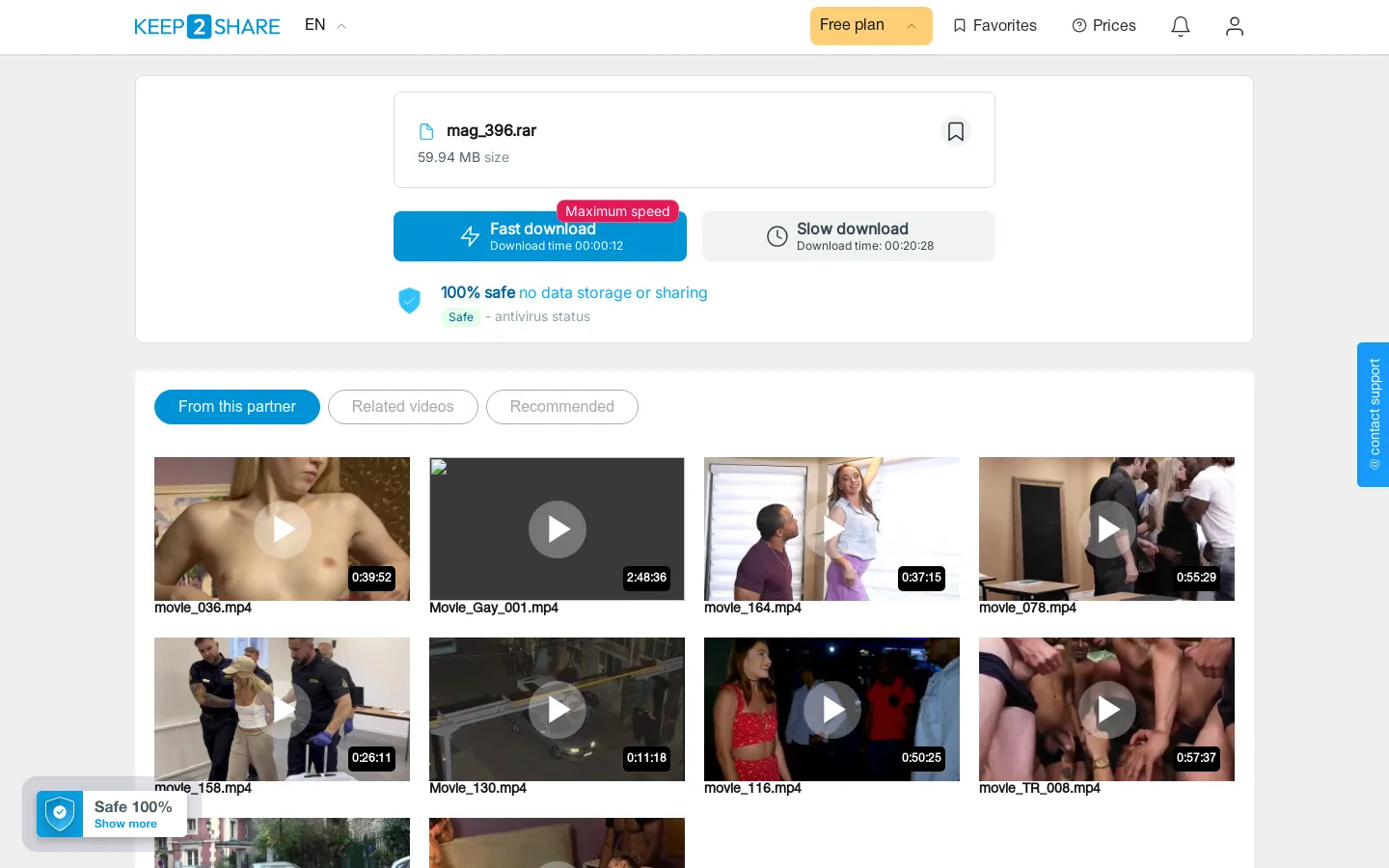Click the 0:55:29 duration badge
The height and width of the screenshot is (868, 1389).
click(x=1196, y=578)
